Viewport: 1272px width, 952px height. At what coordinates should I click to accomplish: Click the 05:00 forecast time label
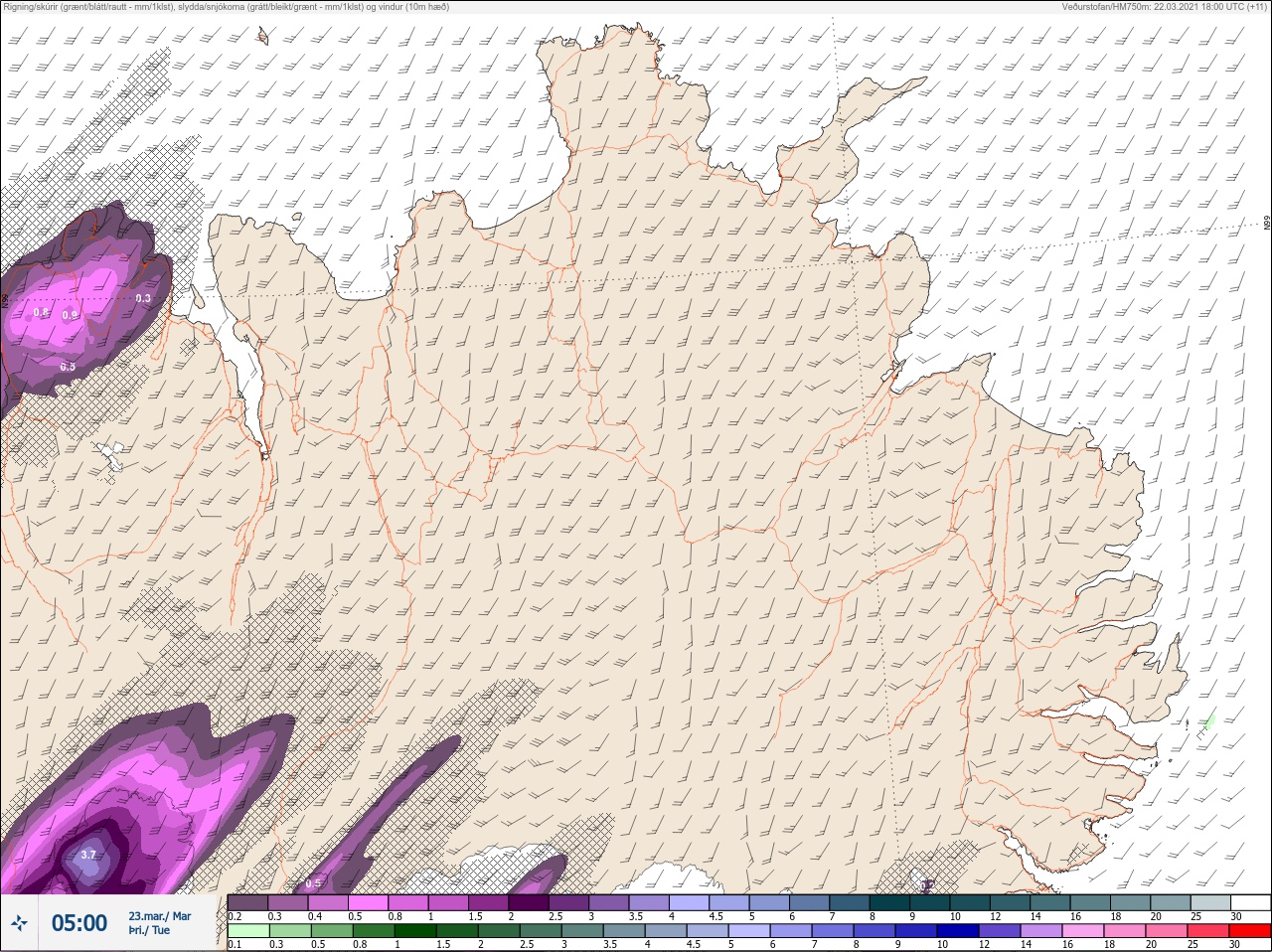79,923
